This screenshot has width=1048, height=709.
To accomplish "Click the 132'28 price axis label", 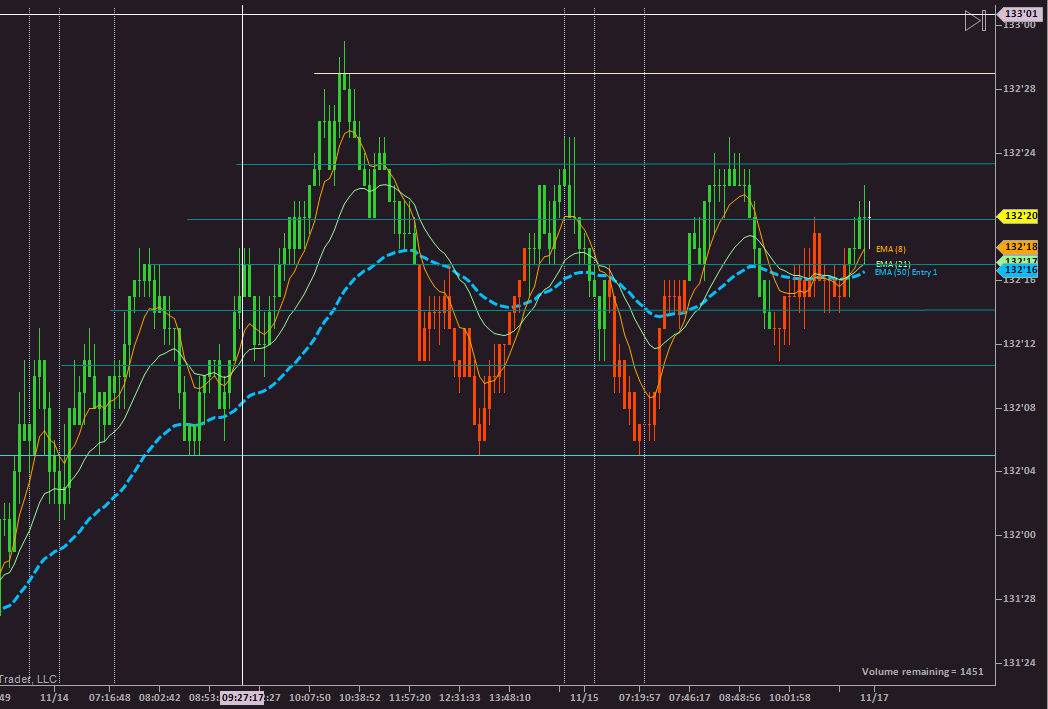I will tap(1019, 89).
